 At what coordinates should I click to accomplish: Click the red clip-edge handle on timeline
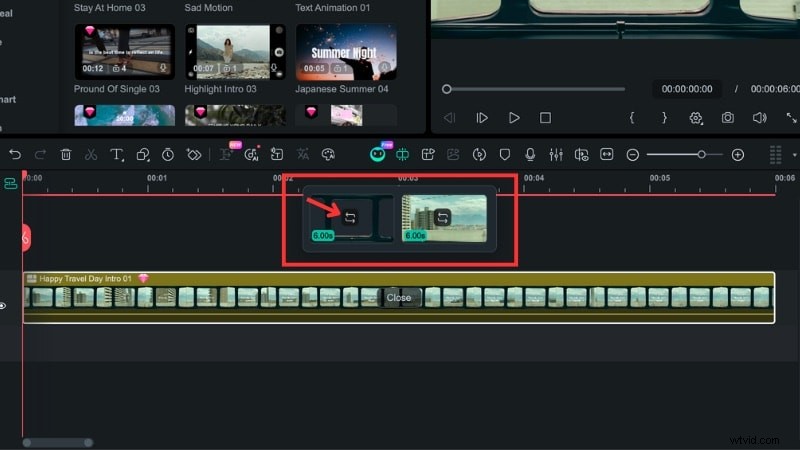click(x=26, y=238)
